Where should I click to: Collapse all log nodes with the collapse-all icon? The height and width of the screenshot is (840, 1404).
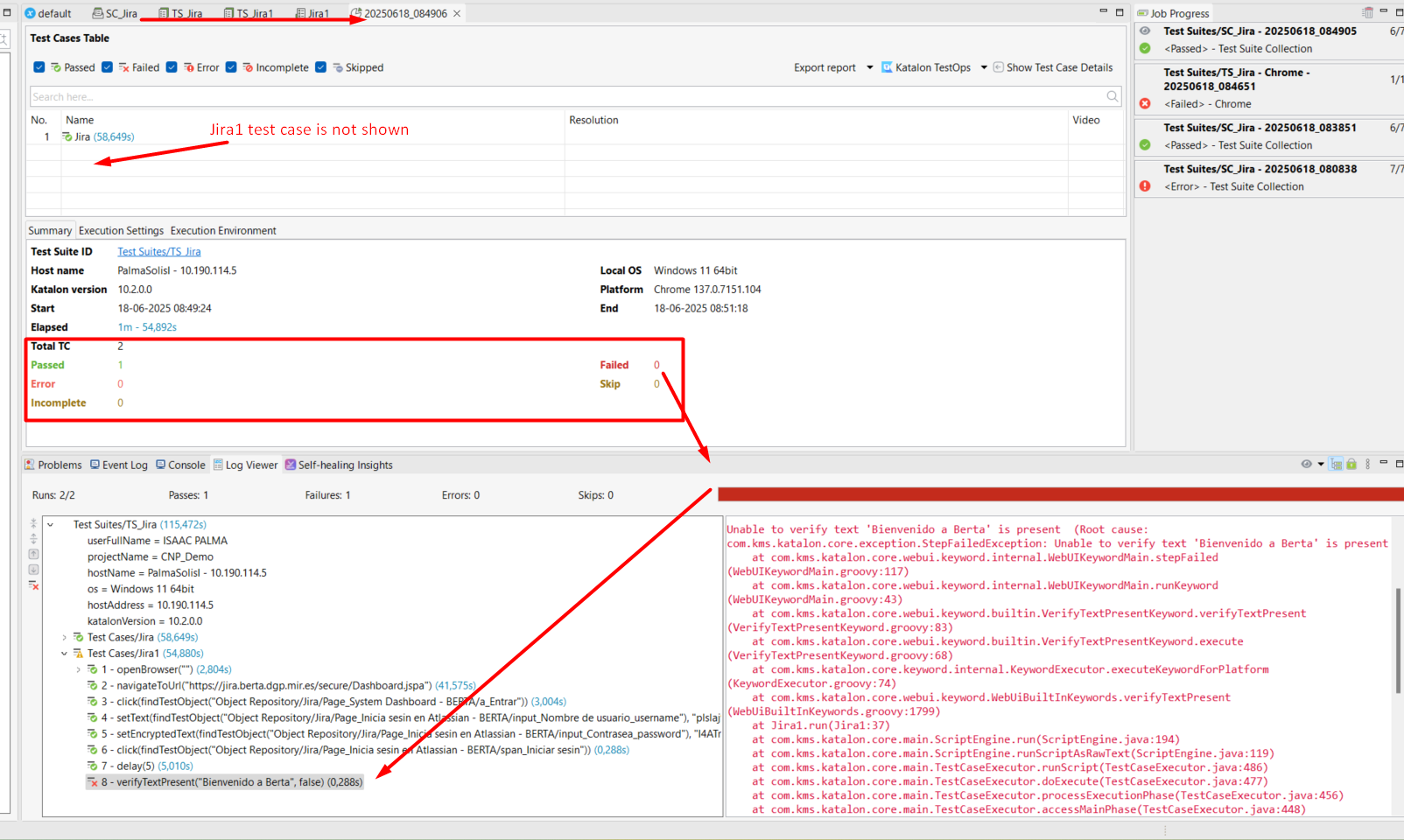33,523
